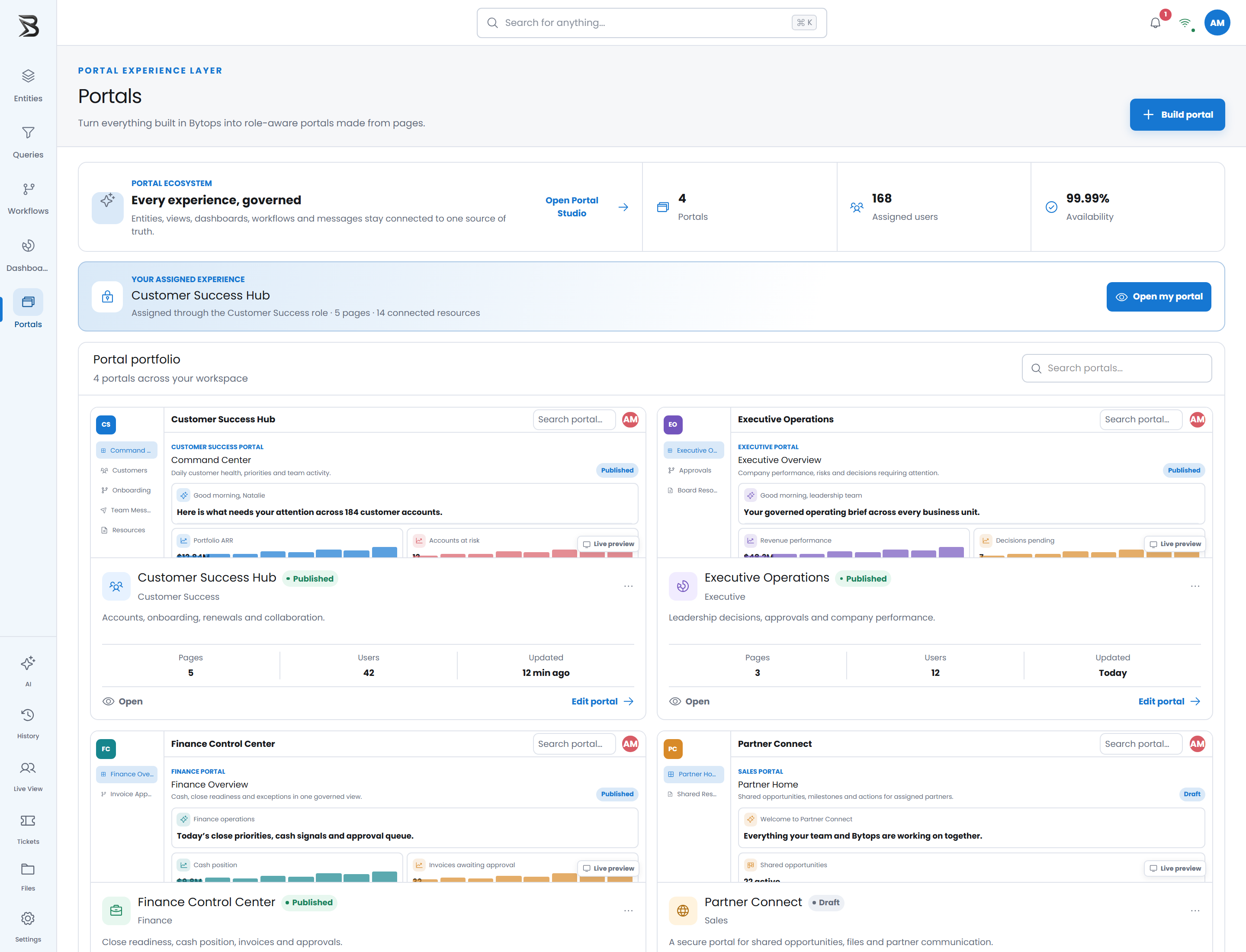Select Approvals page in Executive preview

point(694,470)
